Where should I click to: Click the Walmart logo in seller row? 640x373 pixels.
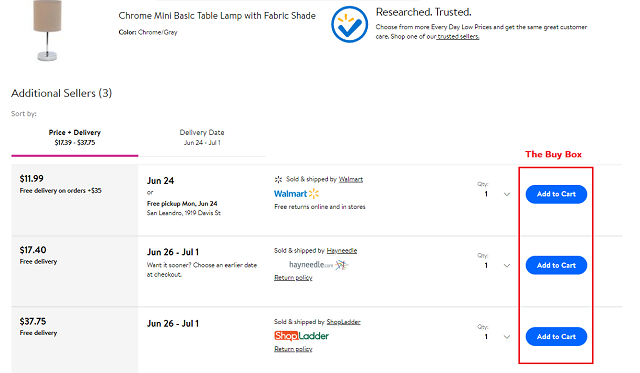coord(296,193)
